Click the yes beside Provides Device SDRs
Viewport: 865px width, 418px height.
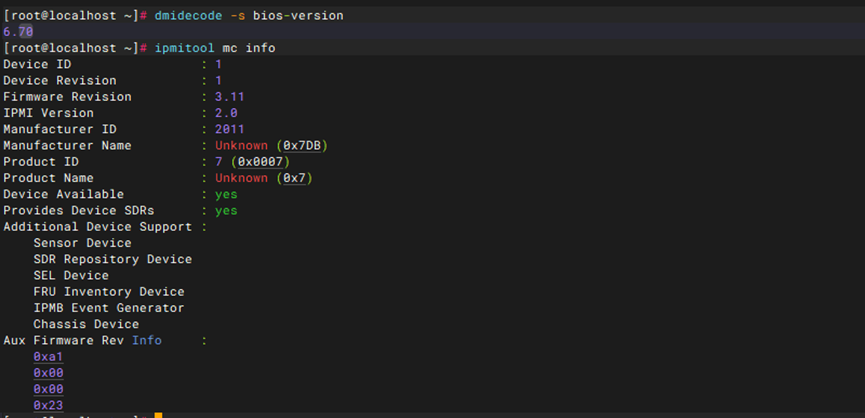[226, 211]
